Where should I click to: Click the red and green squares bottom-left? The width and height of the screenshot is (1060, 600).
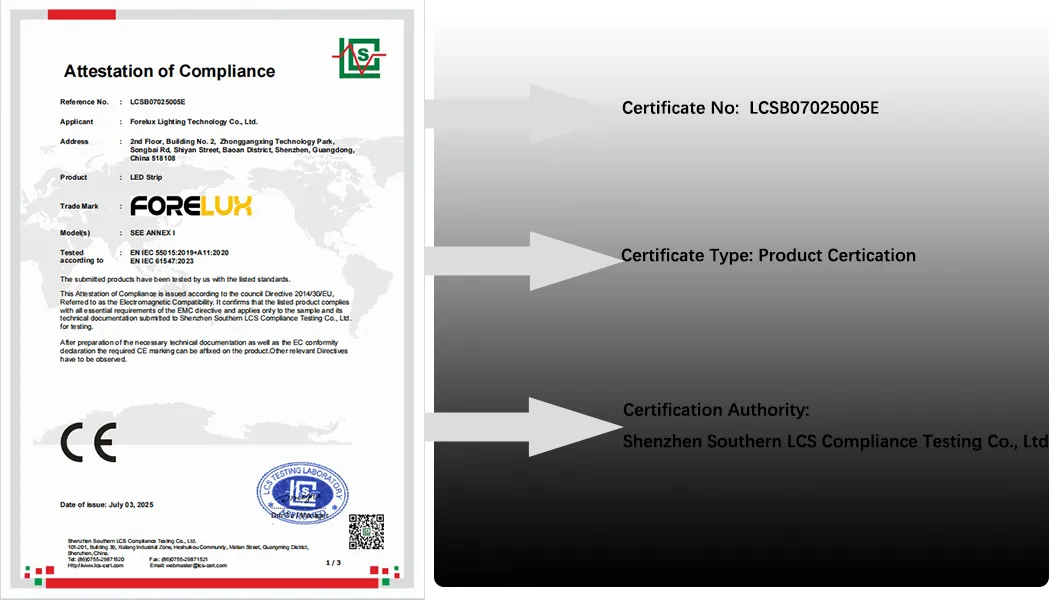point(39,574)
